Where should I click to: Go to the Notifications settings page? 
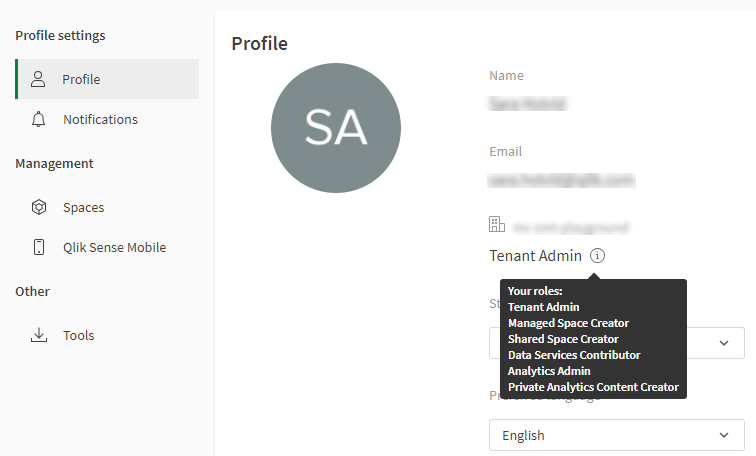tap(100, 119)
